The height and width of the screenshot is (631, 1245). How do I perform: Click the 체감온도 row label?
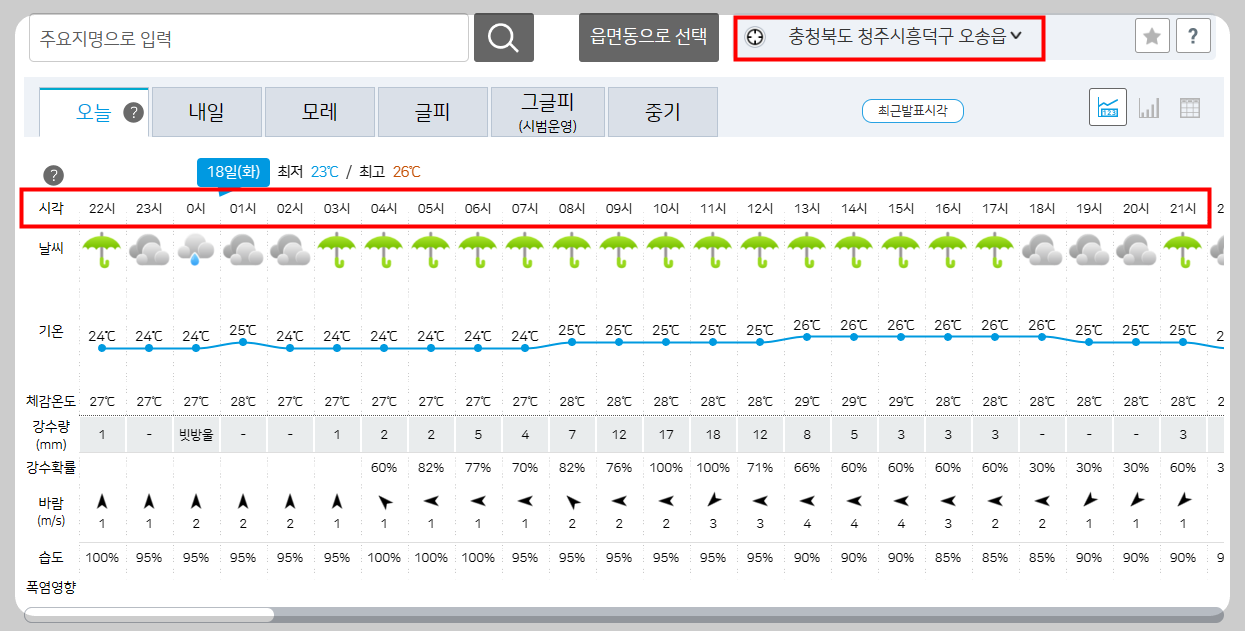51,401
